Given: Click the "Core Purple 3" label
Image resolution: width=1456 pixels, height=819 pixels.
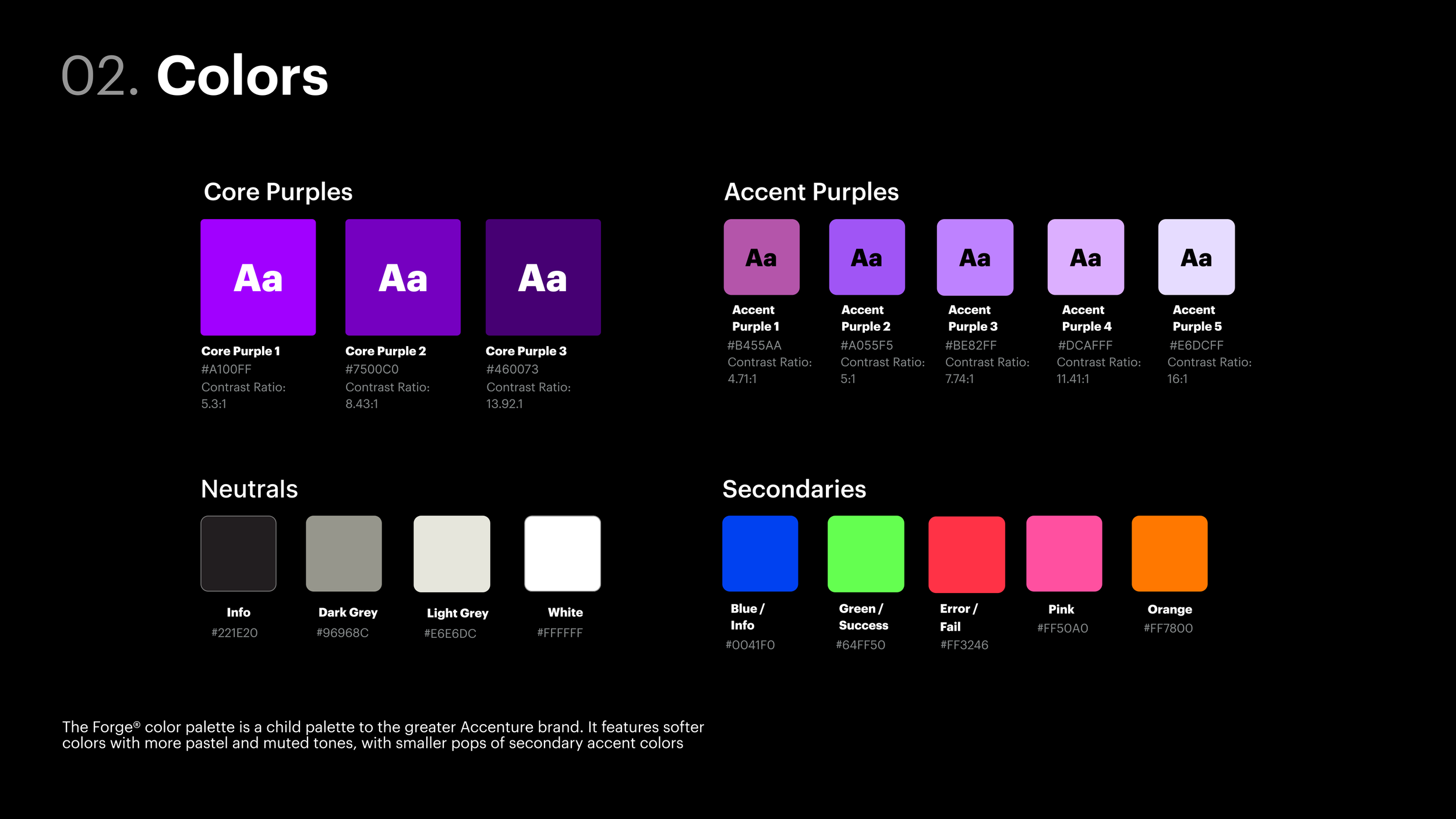Looking at the screenshot, I should point(526,351).
